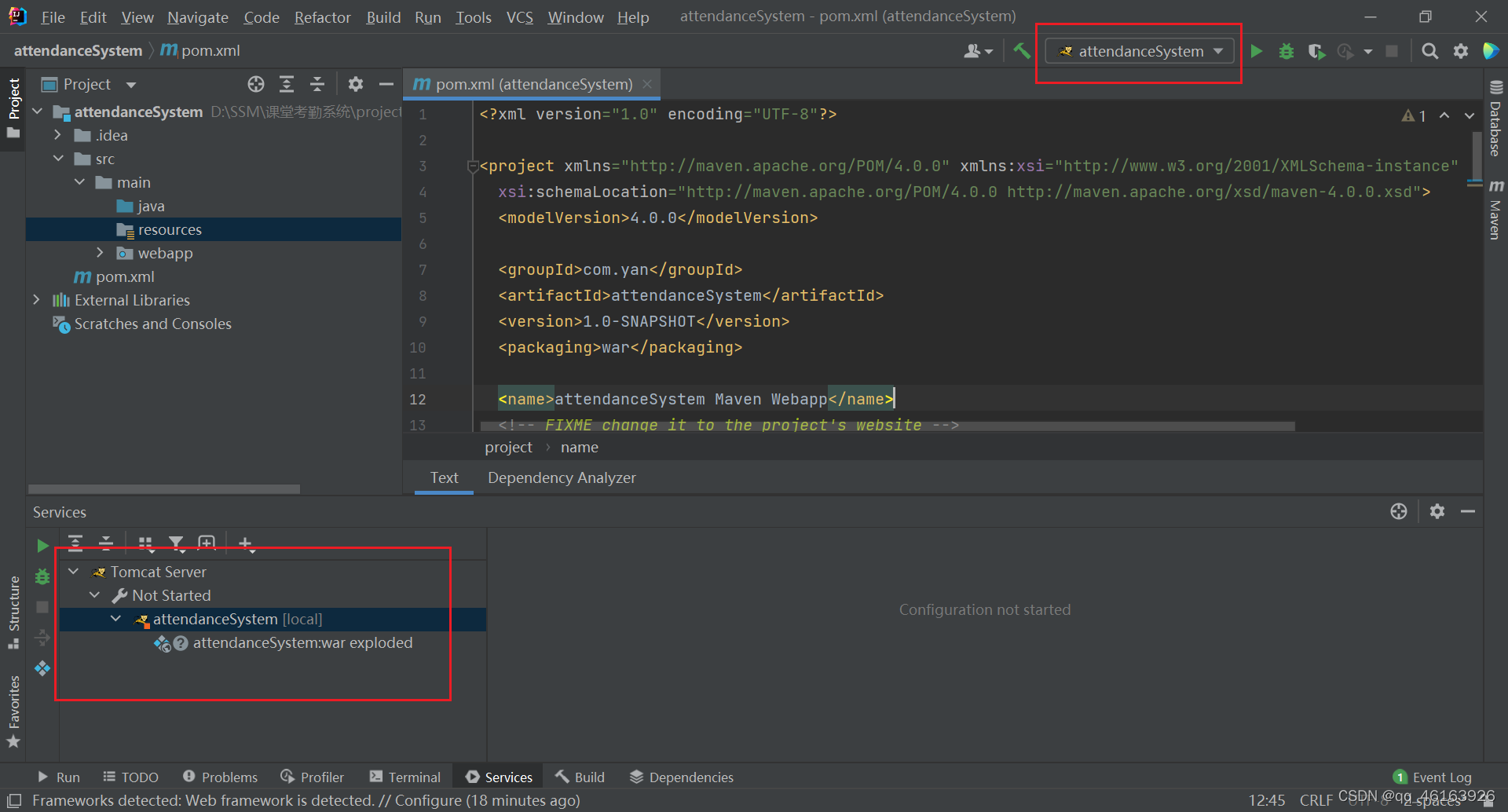Click Select Opened File crosshair in Project panel

[x=256, y=84]
